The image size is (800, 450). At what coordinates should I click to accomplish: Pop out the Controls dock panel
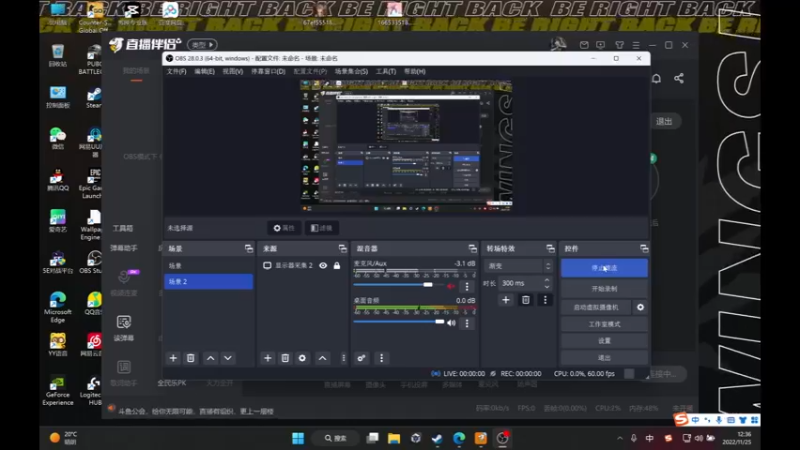644,248
